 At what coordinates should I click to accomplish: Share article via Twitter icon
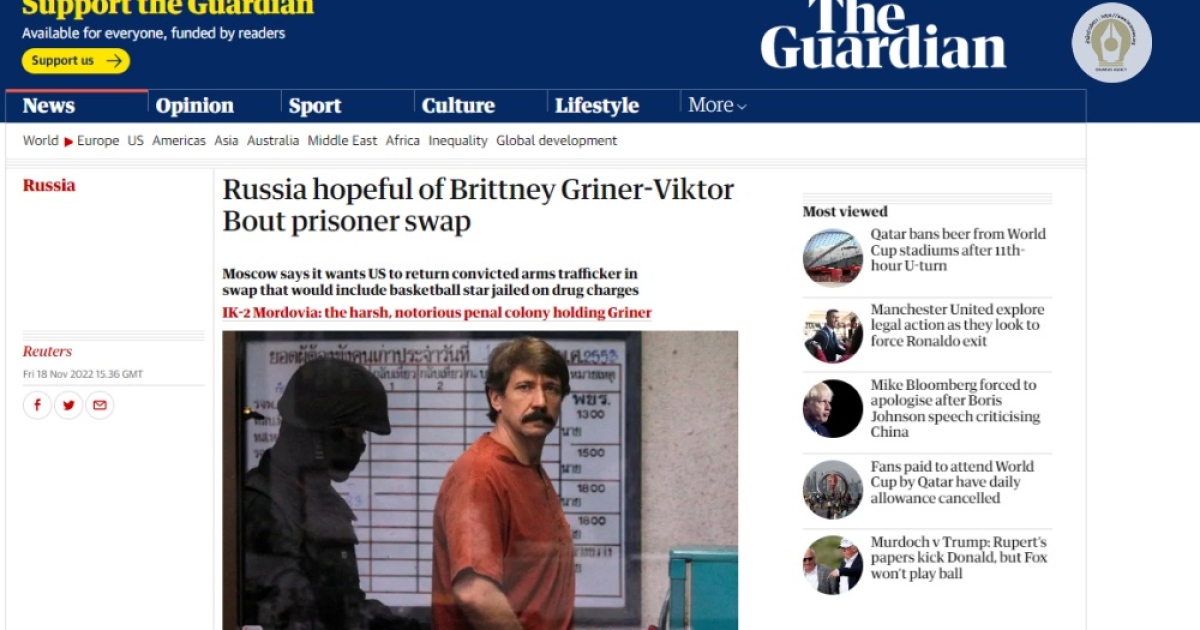coord(68,405)
